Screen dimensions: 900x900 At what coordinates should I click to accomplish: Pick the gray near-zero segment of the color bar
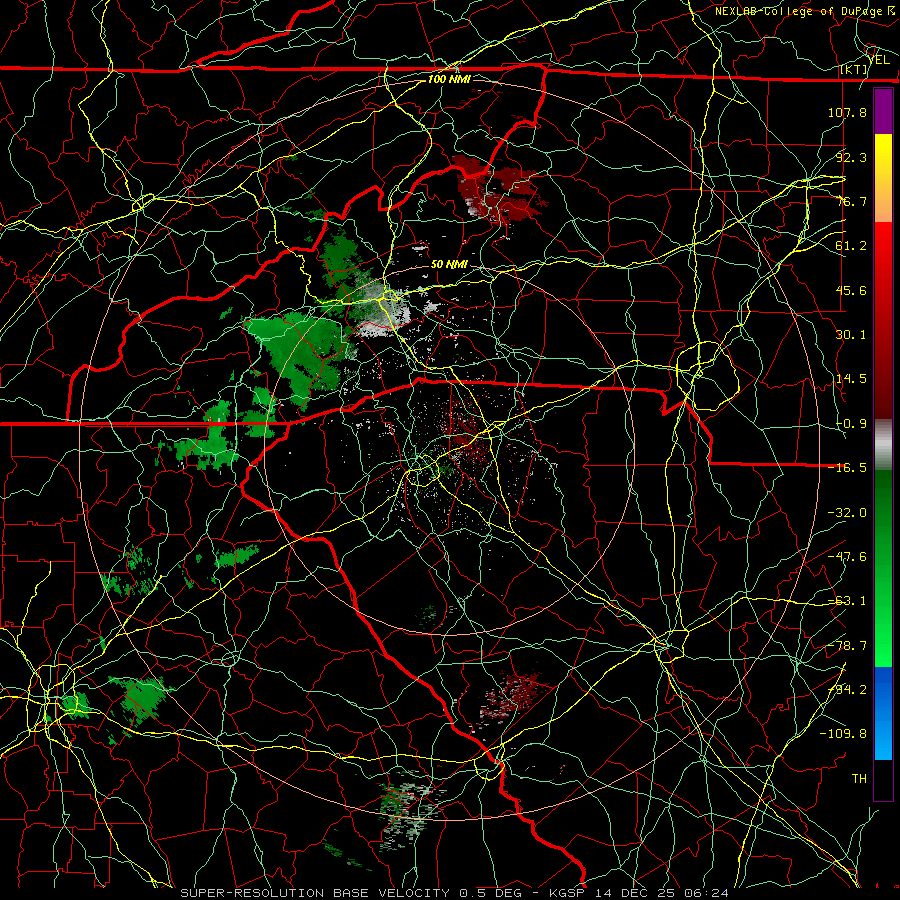[x=883, y=445]
